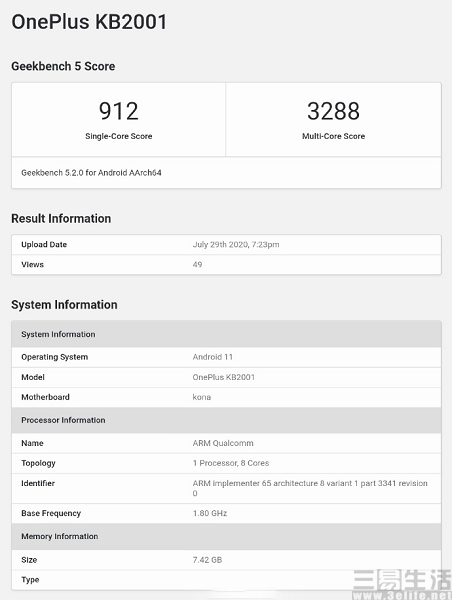The height and width of the screenshot is (600, 452).
Task: Click the single-core score value 912
Action: [119, 111]
